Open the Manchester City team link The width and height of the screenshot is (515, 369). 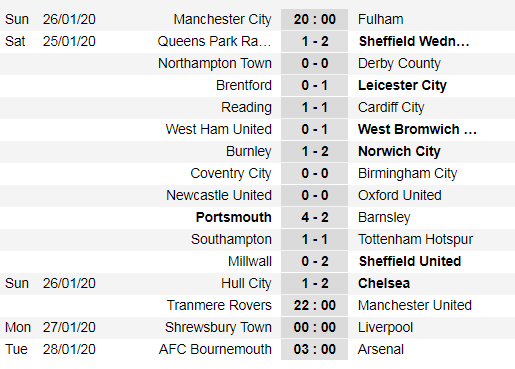point(222,19)
